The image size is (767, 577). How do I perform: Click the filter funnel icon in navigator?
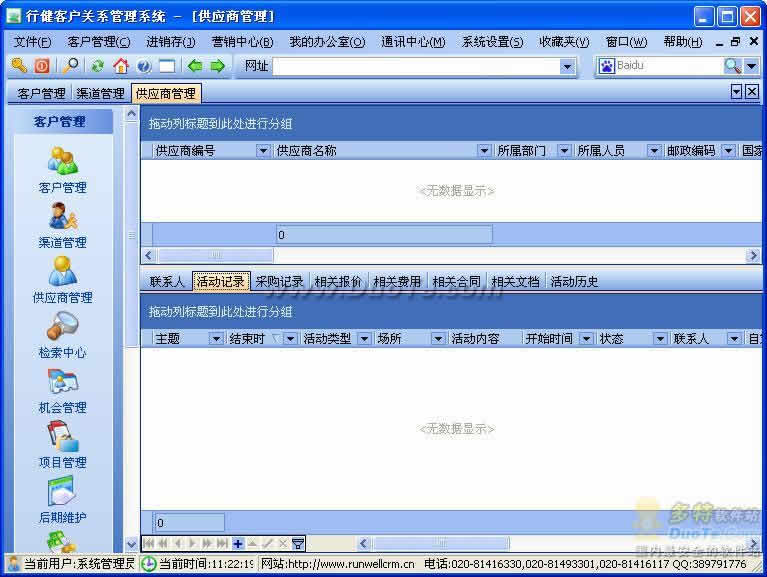pyautogui.click(x=297, y=543)
